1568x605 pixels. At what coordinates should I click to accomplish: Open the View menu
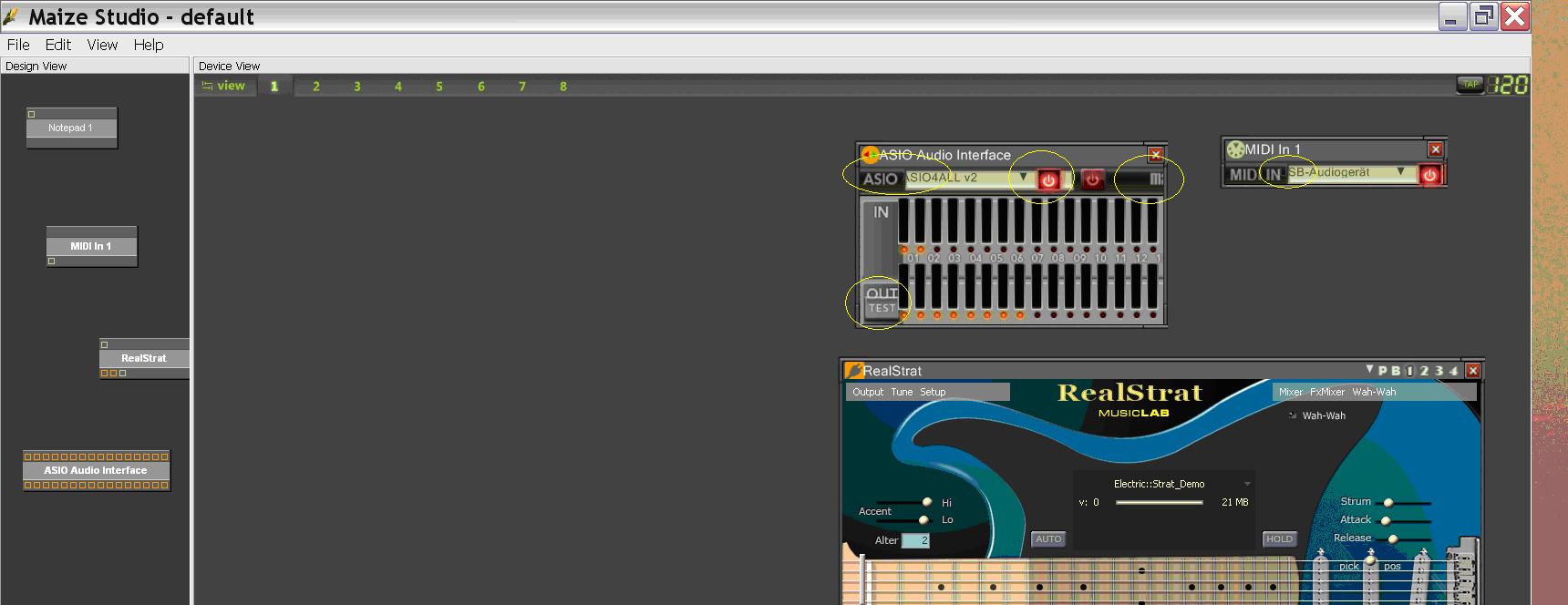102,45
